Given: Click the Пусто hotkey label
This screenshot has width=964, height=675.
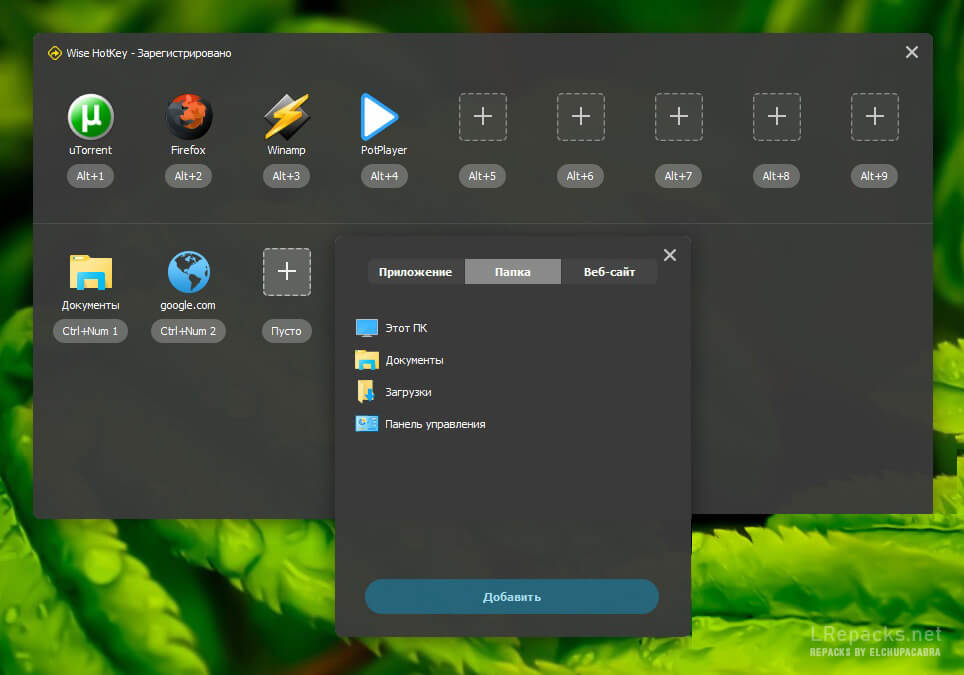Looking at the screenshot, I should coord(286,331).
